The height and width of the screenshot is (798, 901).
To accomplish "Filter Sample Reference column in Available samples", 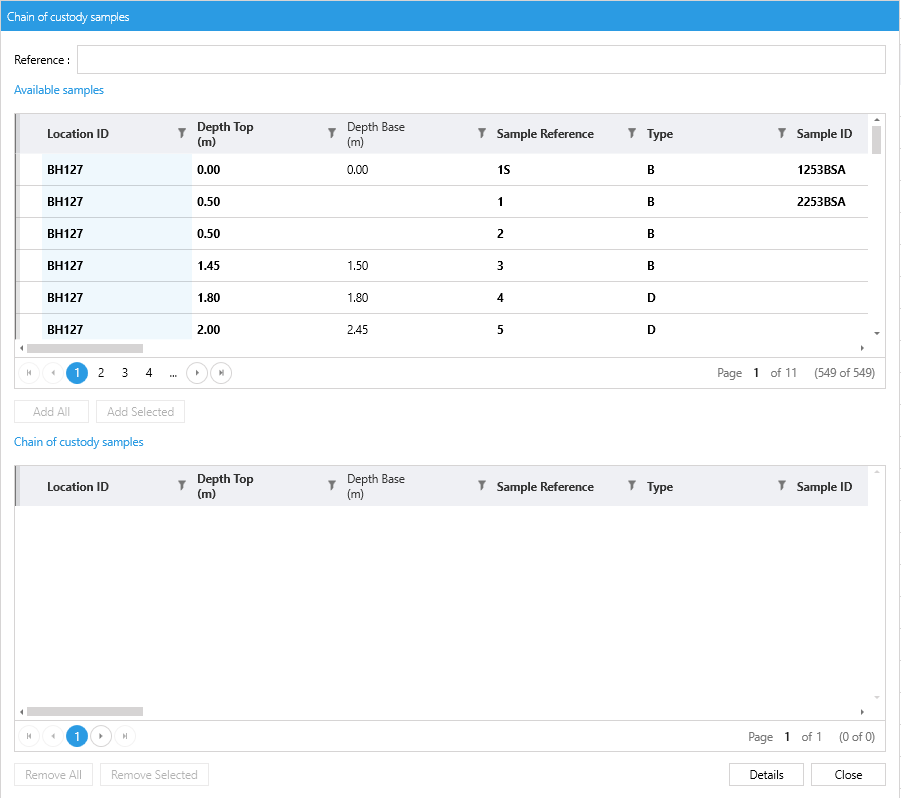I will [632, 133].
